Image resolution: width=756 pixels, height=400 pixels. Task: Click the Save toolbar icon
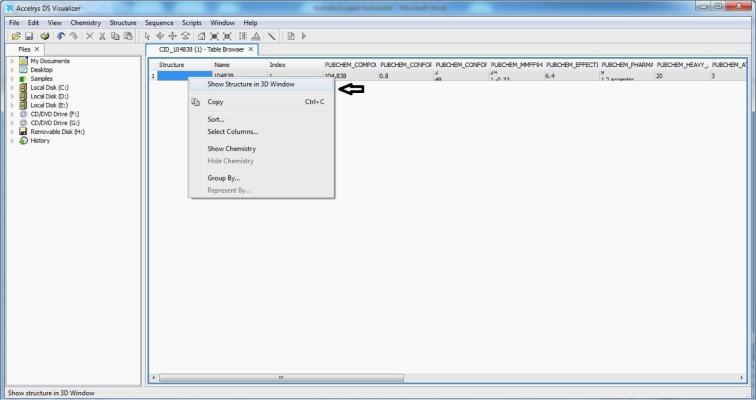[x=30, y=36]
